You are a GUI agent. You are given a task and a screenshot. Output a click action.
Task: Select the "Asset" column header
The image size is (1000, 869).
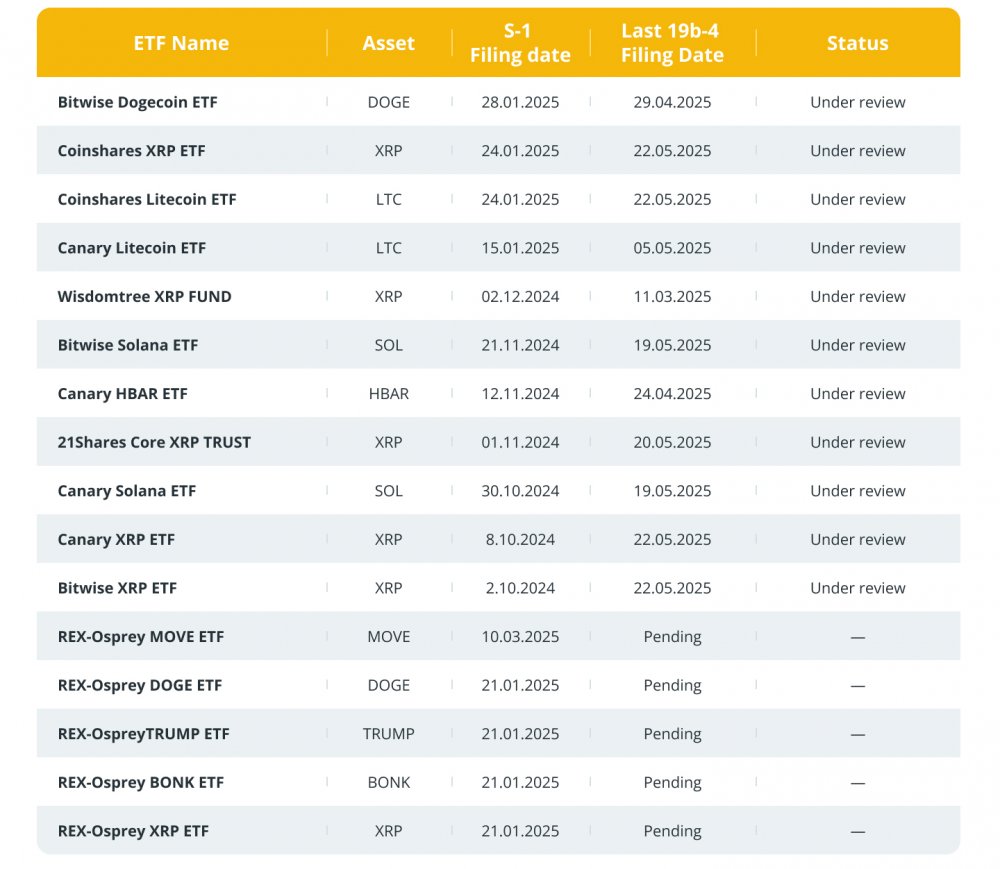[388, 43]
